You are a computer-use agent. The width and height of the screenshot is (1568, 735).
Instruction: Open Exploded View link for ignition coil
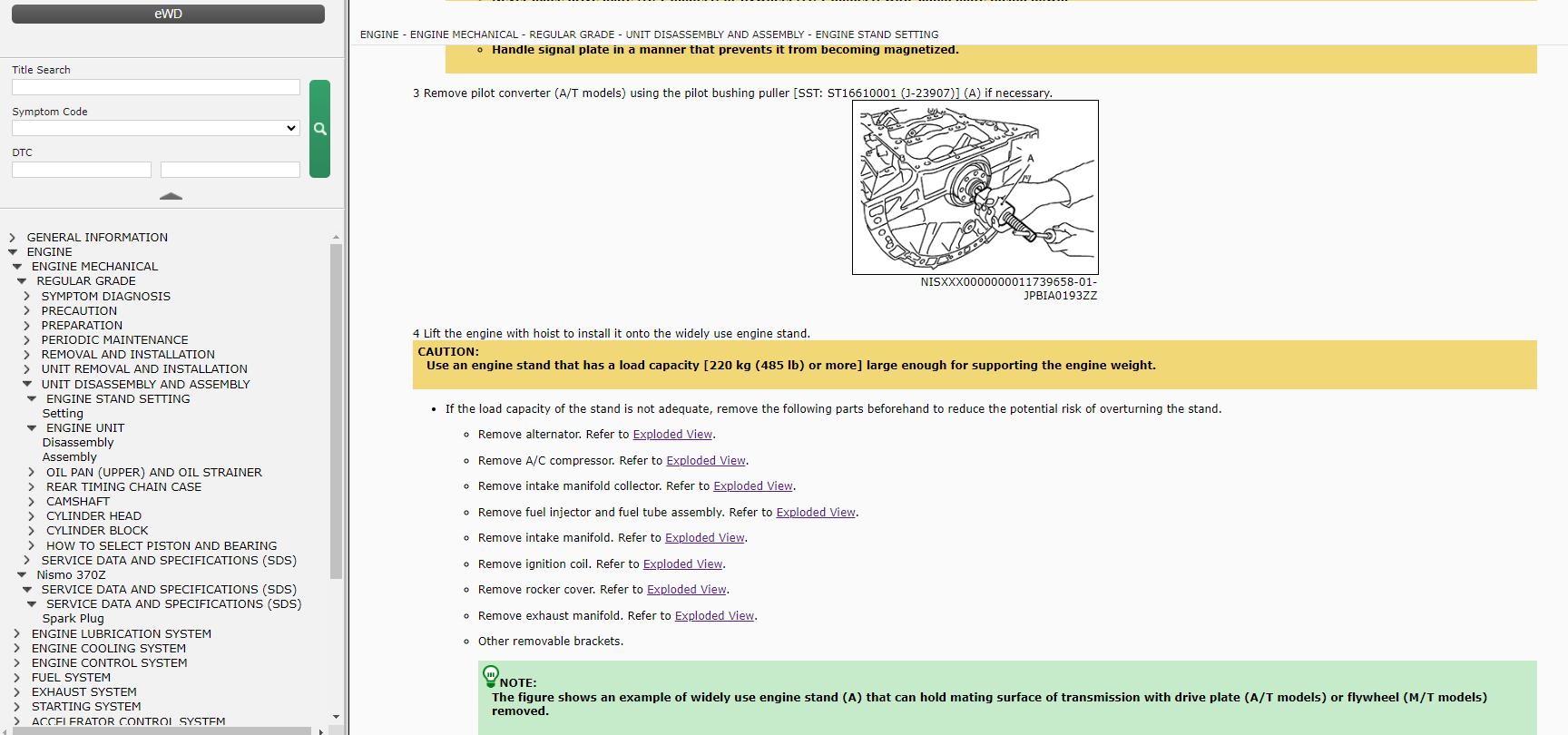[682, 564]
